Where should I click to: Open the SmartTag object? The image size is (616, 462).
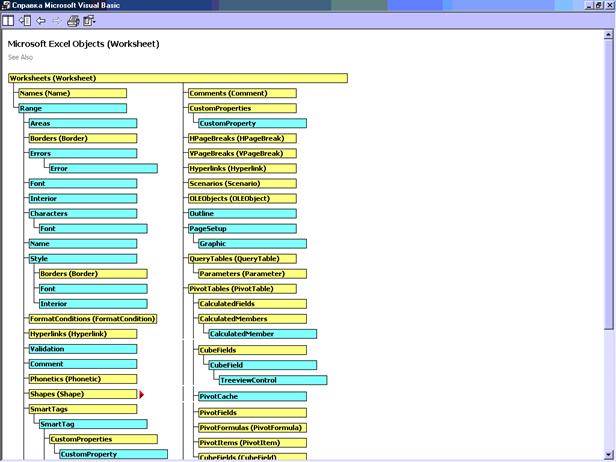coord(93,424)
